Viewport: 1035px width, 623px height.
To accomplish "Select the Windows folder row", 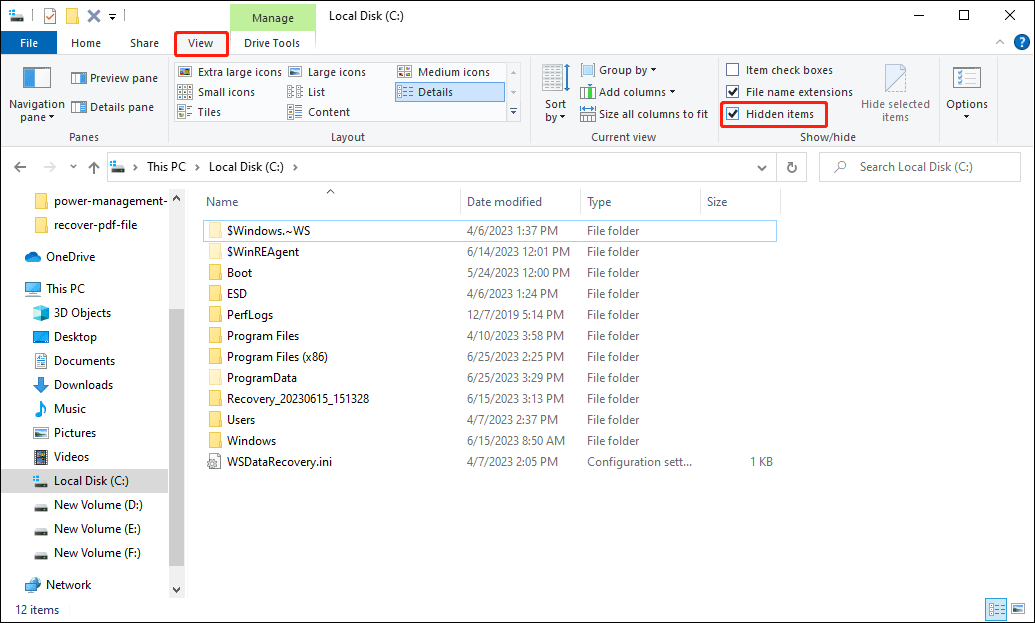I will [490, 441].
